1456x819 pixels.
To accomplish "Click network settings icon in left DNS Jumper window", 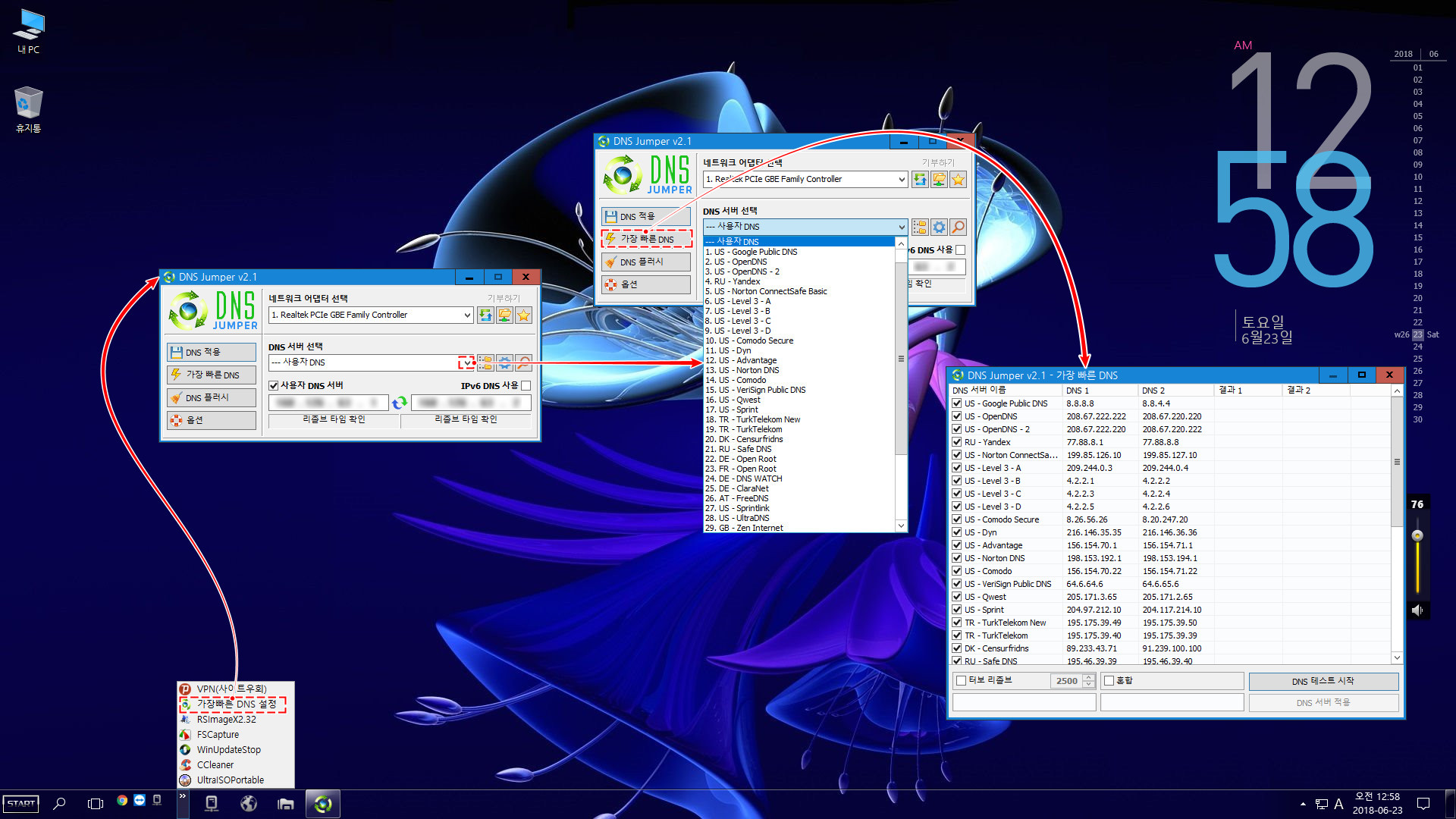I will (x=504, y=315).
